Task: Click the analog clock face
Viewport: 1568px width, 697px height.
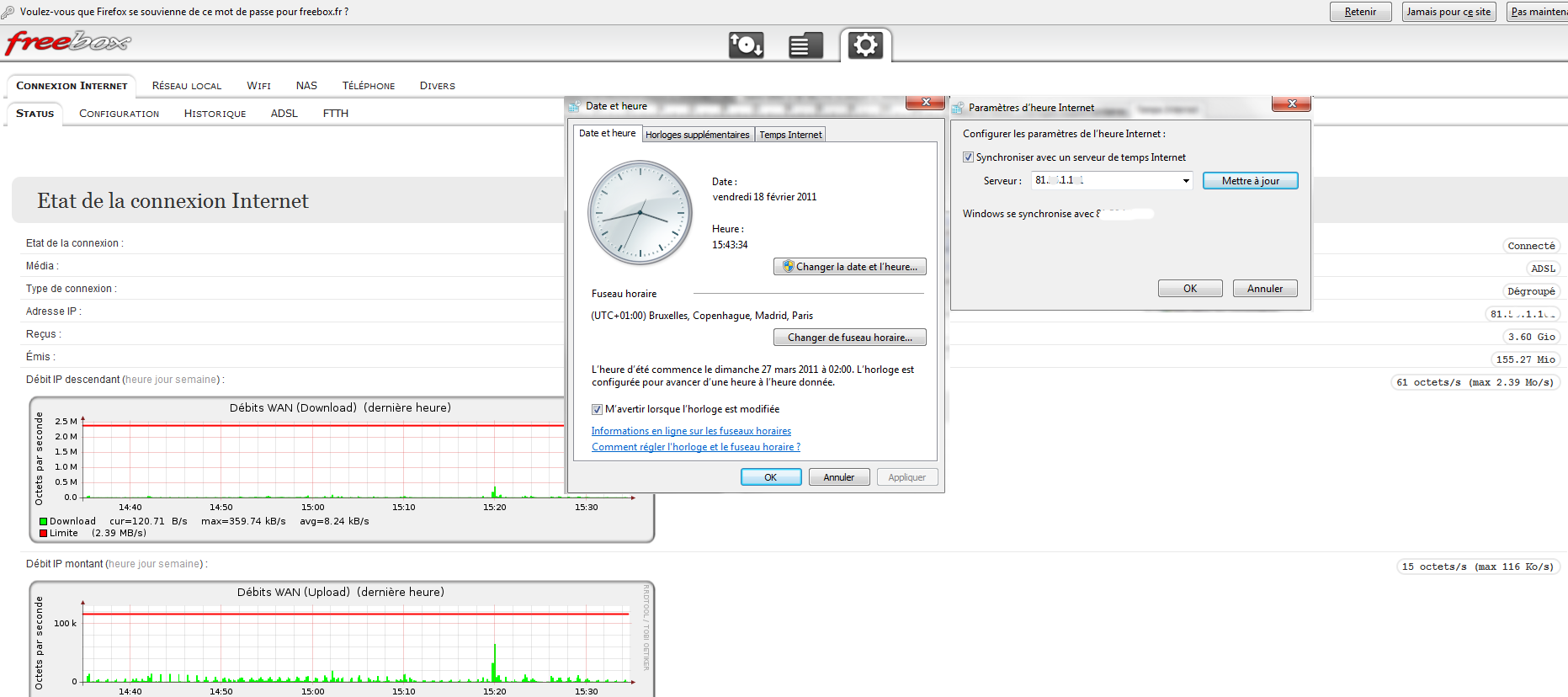Action: point(640,213)
